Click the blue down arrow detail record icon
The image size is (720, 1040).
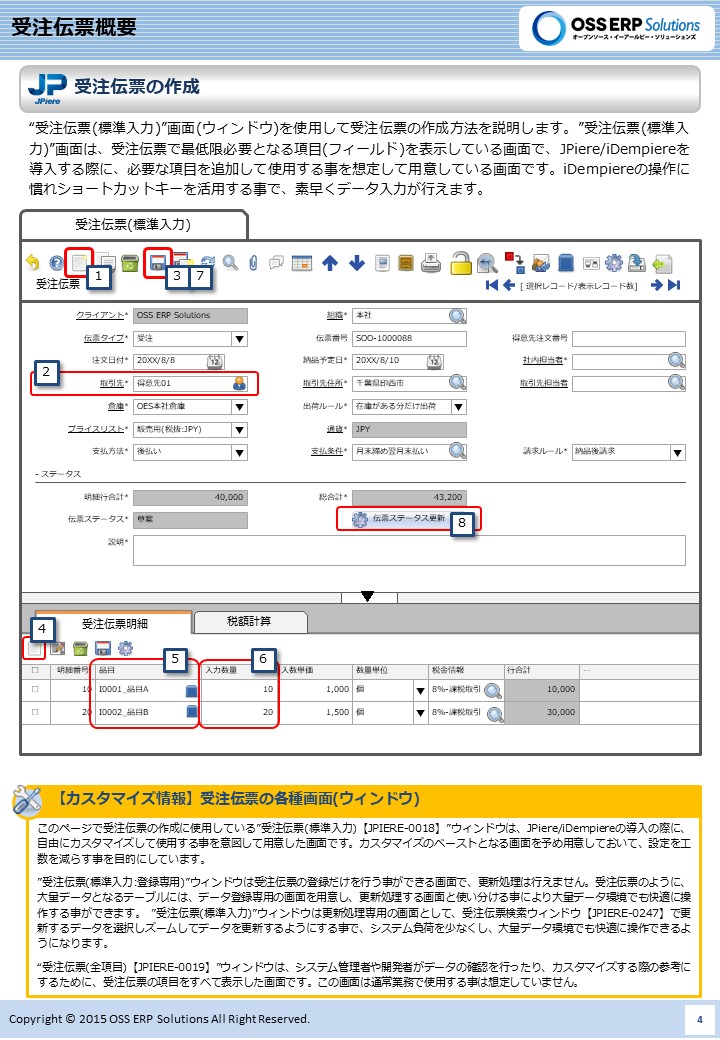click(x=357, y=263)
